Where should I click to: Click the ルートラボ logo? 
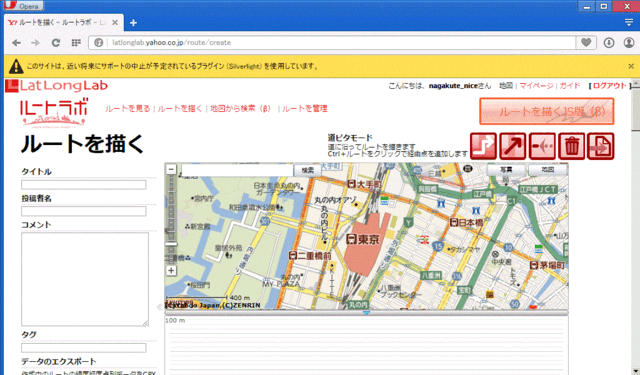point(54,113)
